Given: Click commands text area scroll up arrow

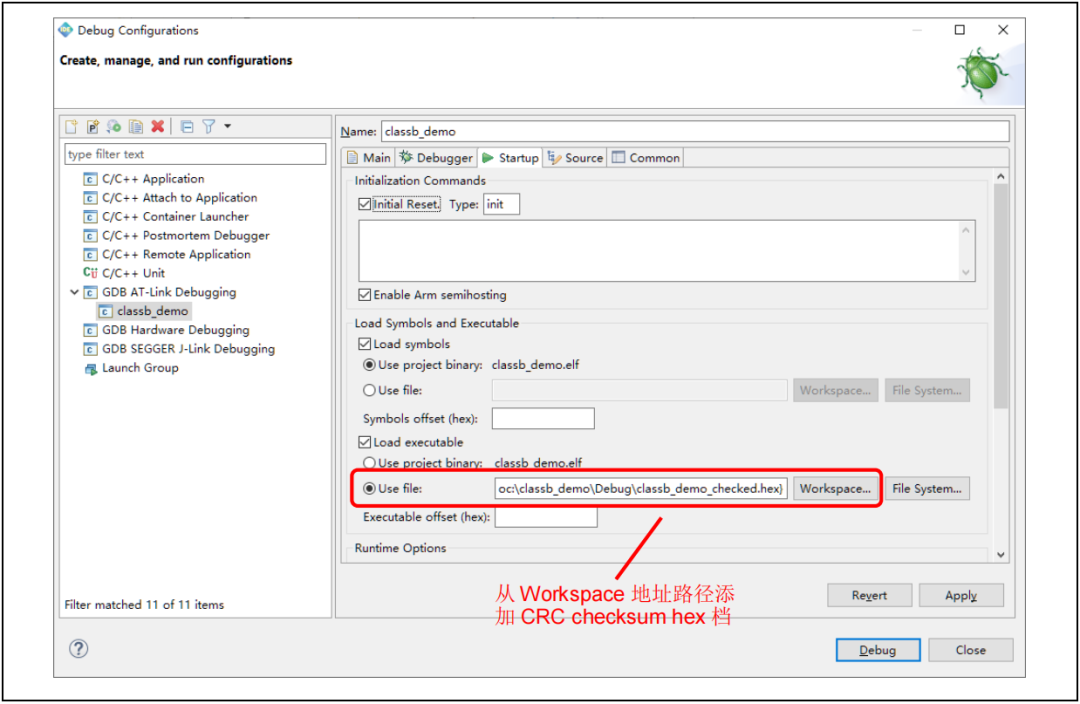Looking at the screenshot, I should (966, 230).
